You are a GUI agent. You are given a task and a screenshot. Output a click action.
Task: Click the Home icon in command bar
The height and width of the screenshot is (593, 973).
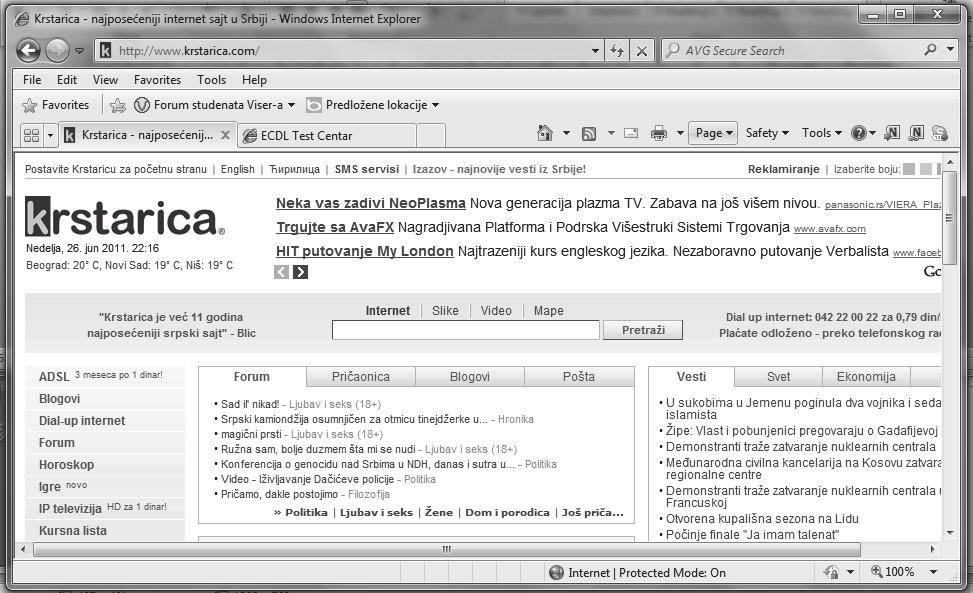(x=545, y=133)
